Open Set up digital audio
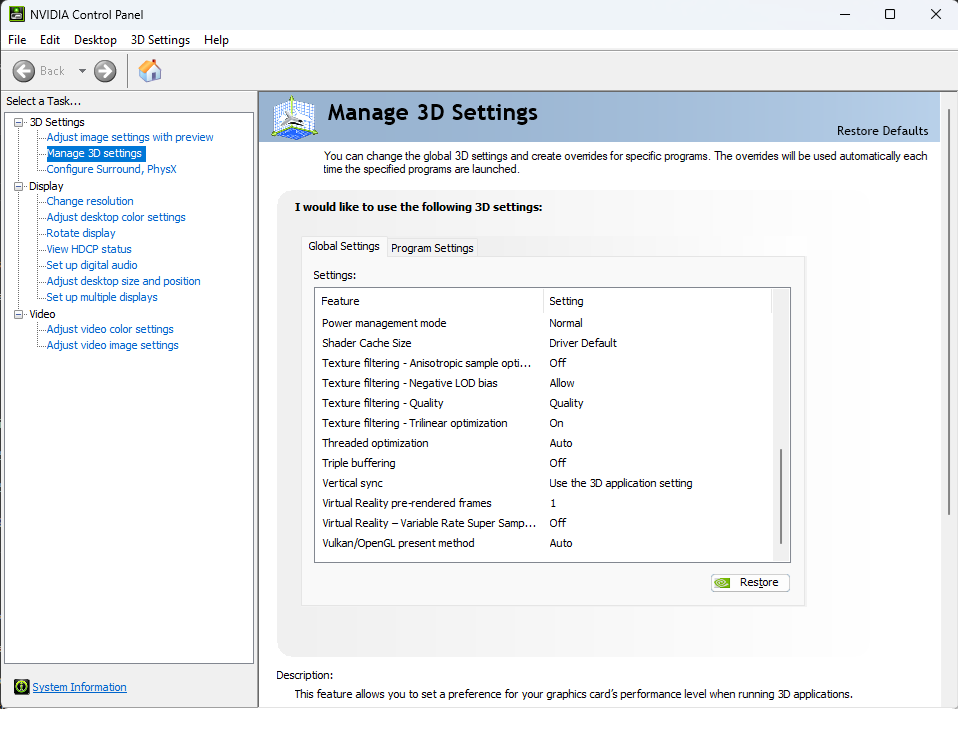 coord(92,265)
